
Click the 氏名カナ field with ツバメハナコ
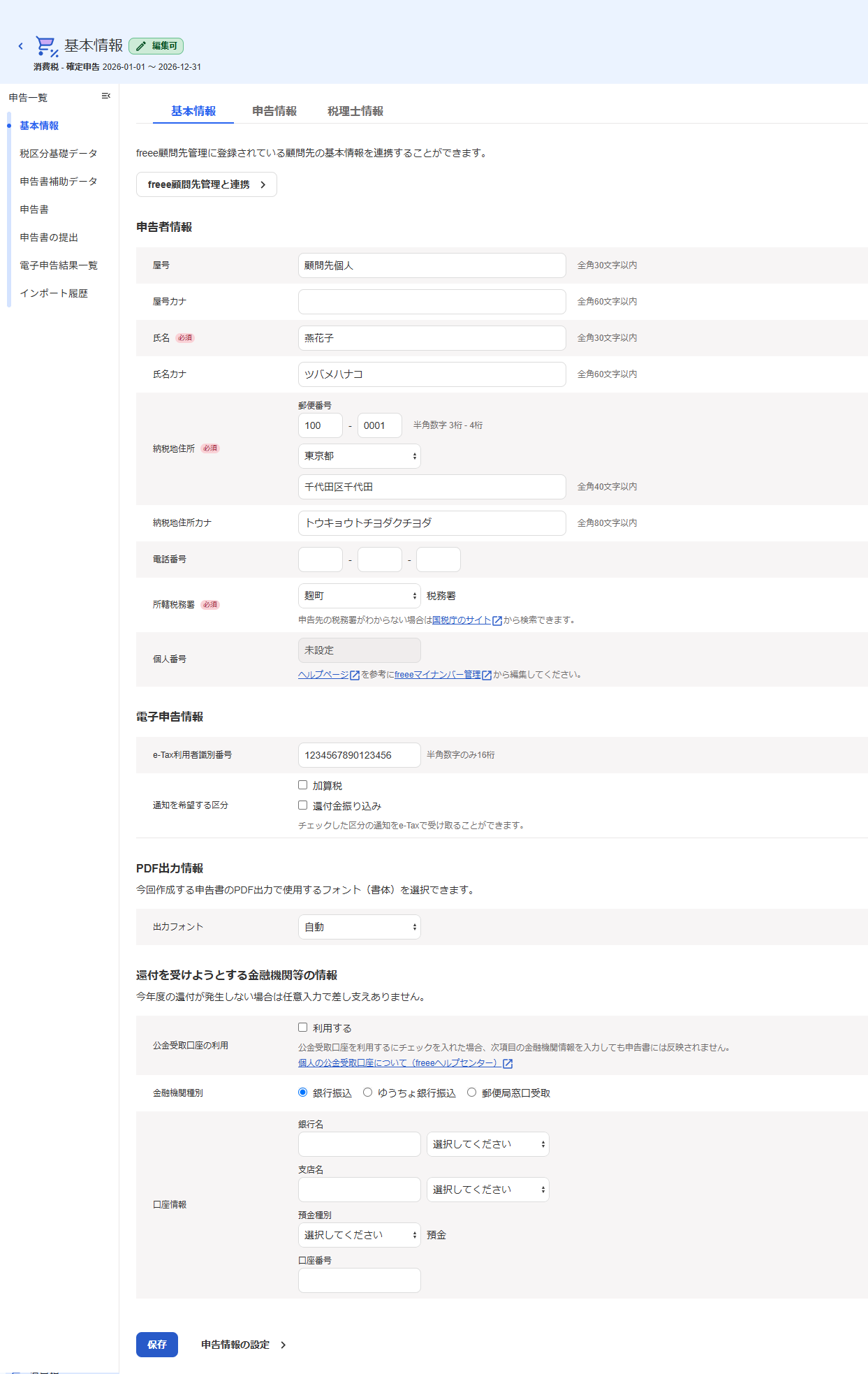pos(432,374)
